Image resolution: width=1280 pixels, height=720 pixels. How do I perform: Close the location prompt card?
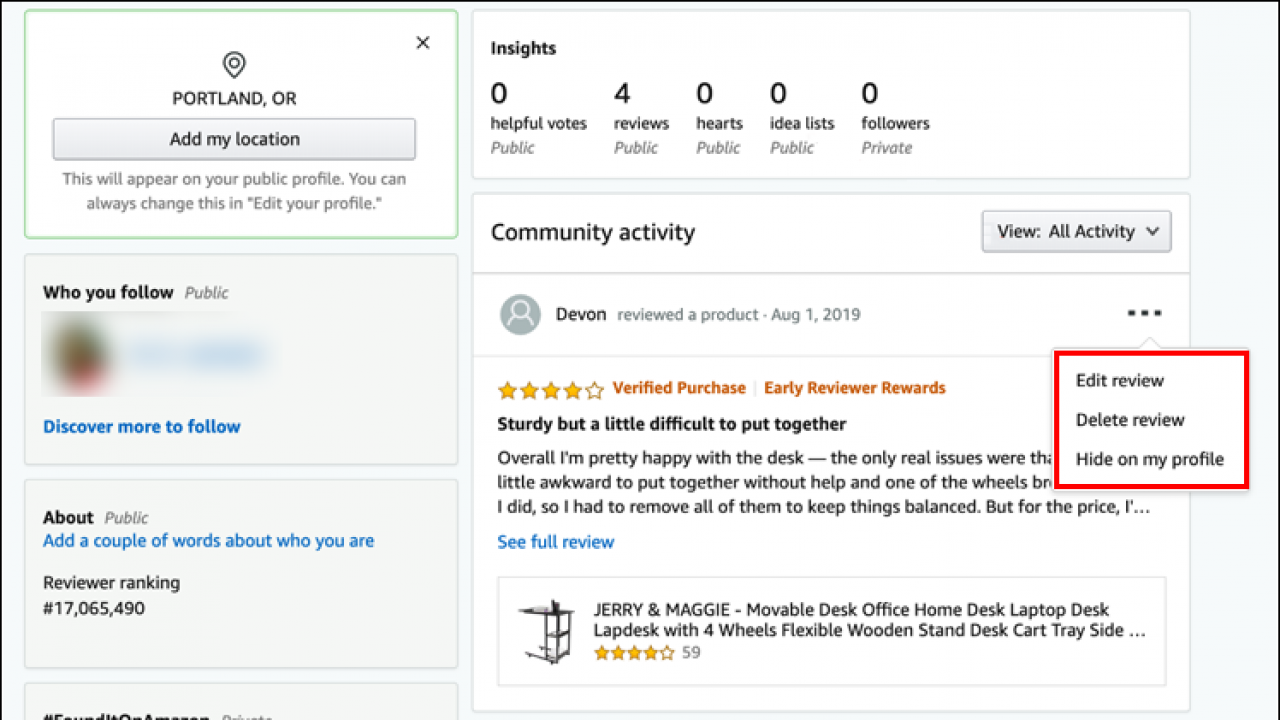pos(422,42)
